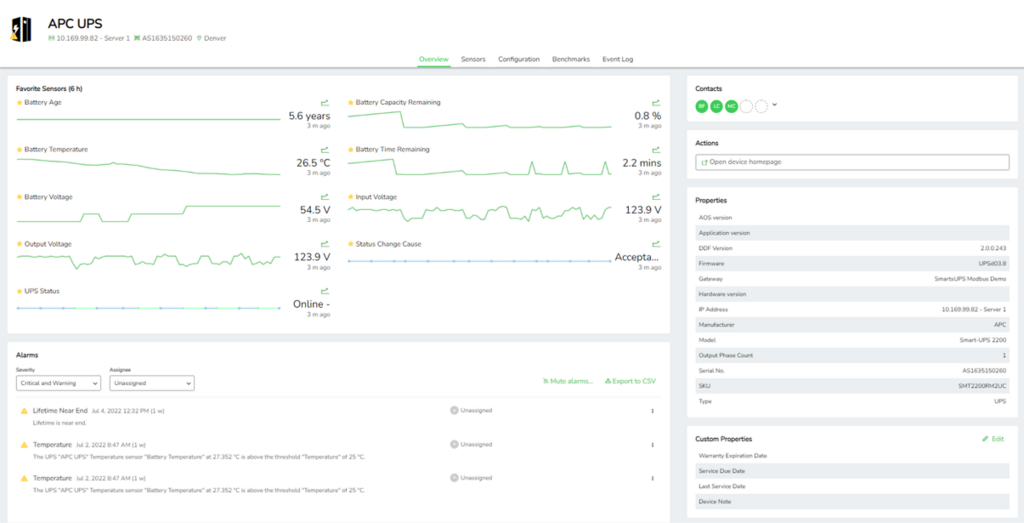Click Export to CSV link
1024x523 pixels.
[x=630, y=381]
